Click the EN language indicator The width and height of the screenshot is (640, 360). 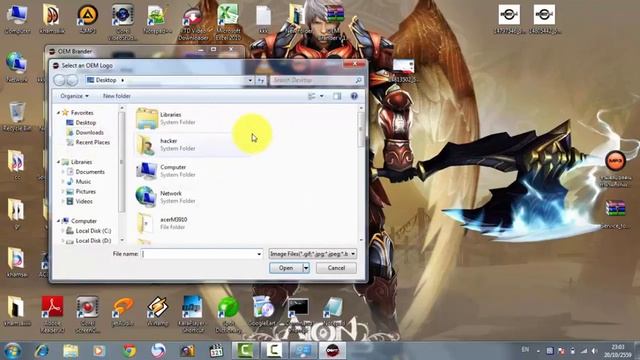point(525,350)
